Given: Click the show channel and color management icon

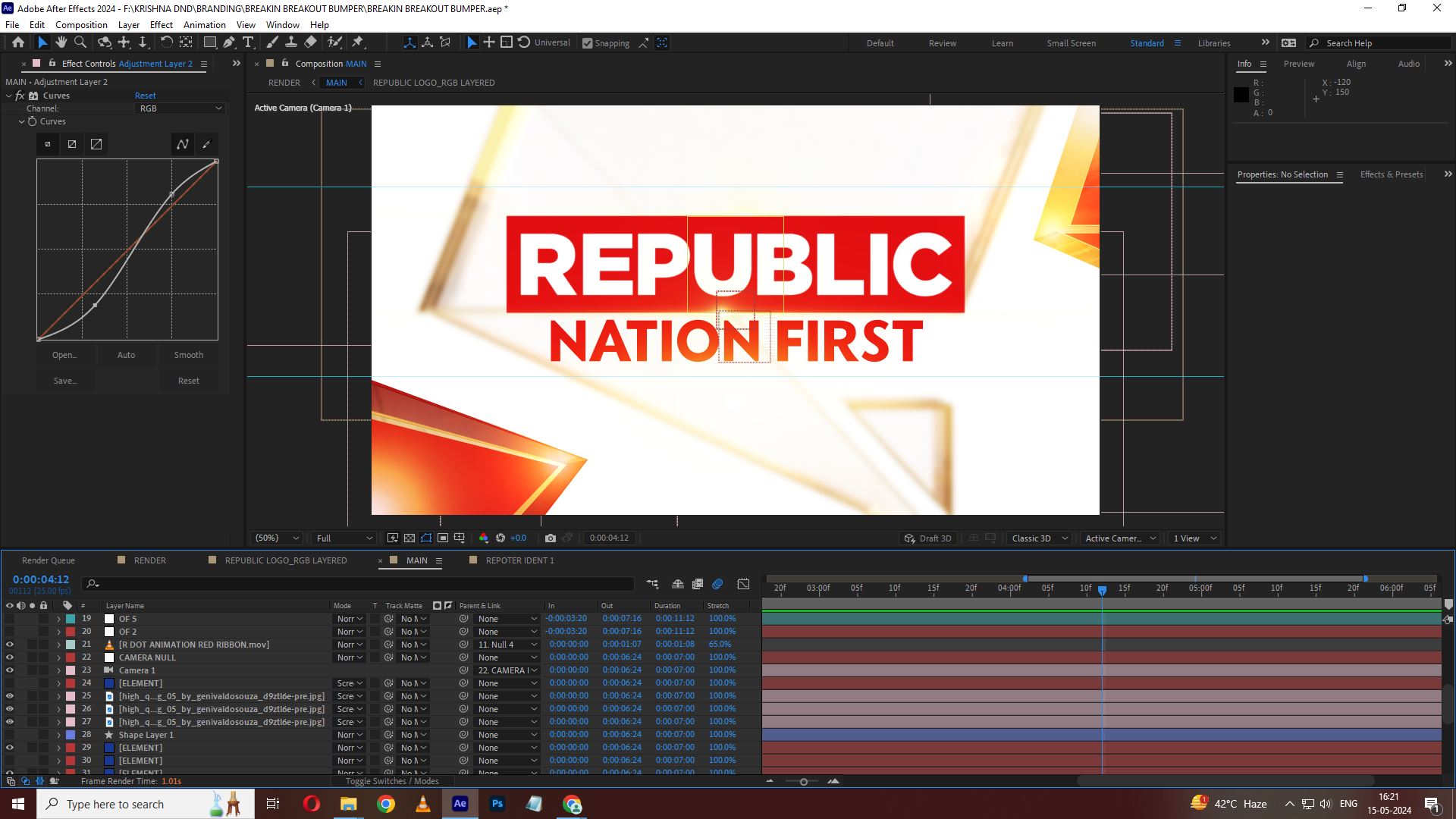Looking at the screenshot, I should (484, 538).
